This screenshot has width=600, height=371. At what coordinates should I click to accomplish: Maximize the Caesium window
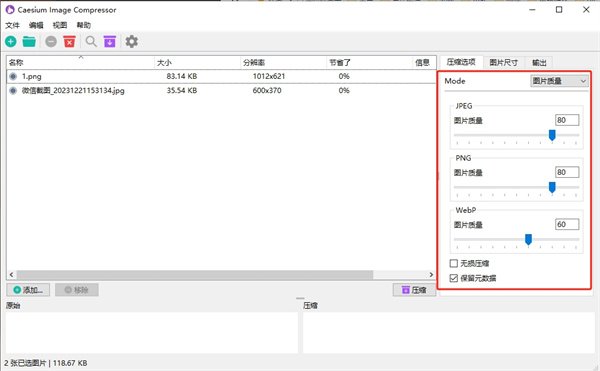[559, 10]
